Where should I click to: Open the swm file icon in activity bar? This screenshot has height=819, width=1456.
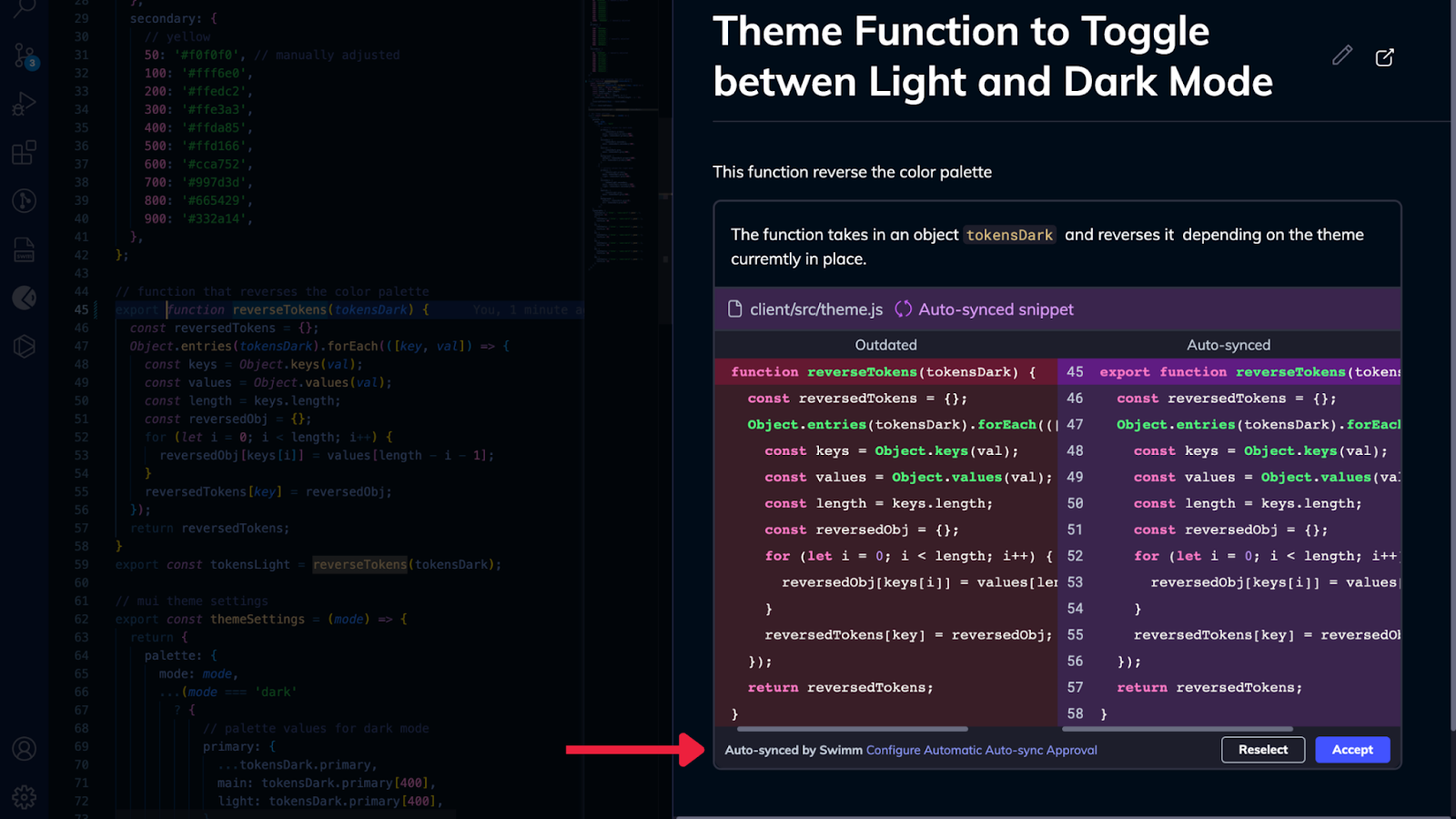click(25, 249)
